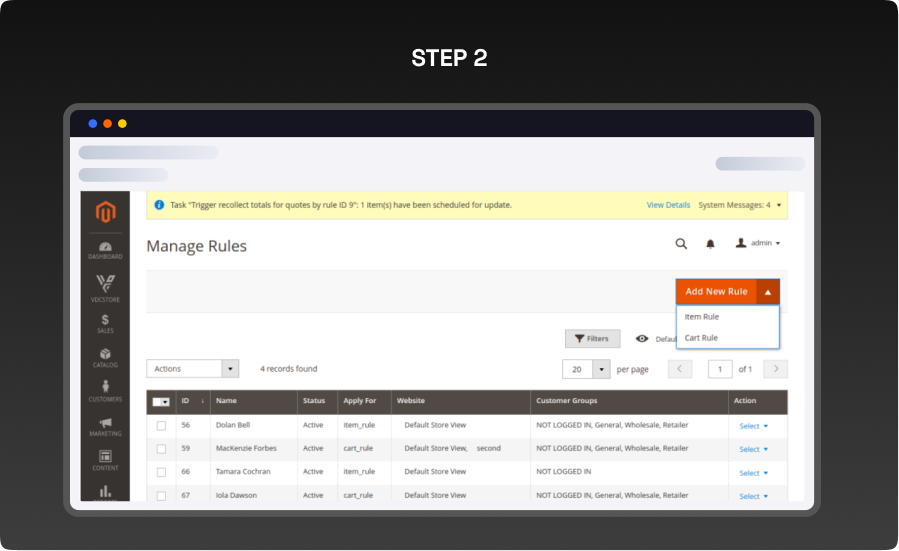Open the Catalog box icon
The width and height of the screenshot is (899, 551).
105,357
